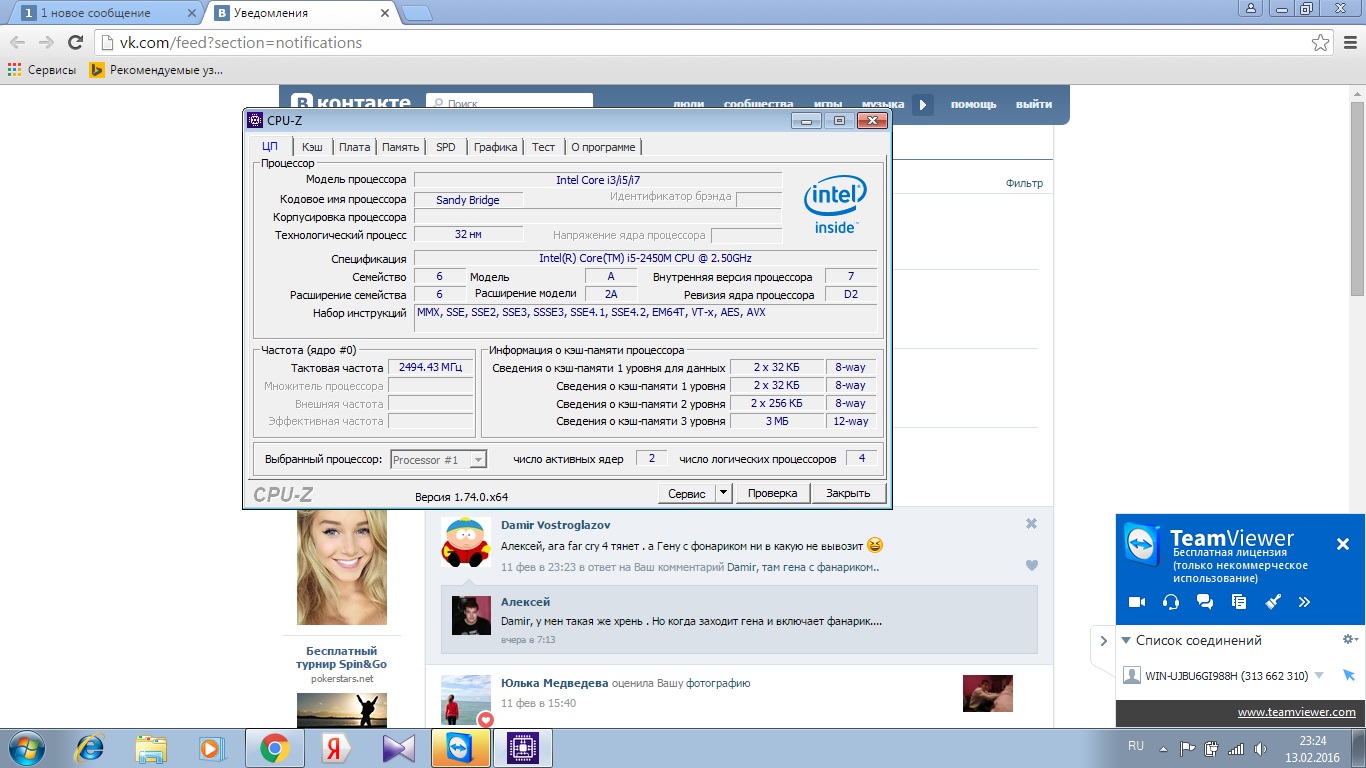Screen dimensions: 1366x768
Task: Click the TeamViewer whiteboard brush icon
Action: [1273, 602]
